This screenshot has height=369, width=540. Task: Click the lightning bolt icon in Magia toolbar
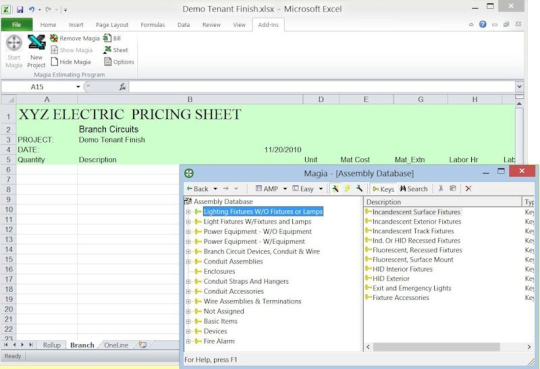tap(347, 188)
